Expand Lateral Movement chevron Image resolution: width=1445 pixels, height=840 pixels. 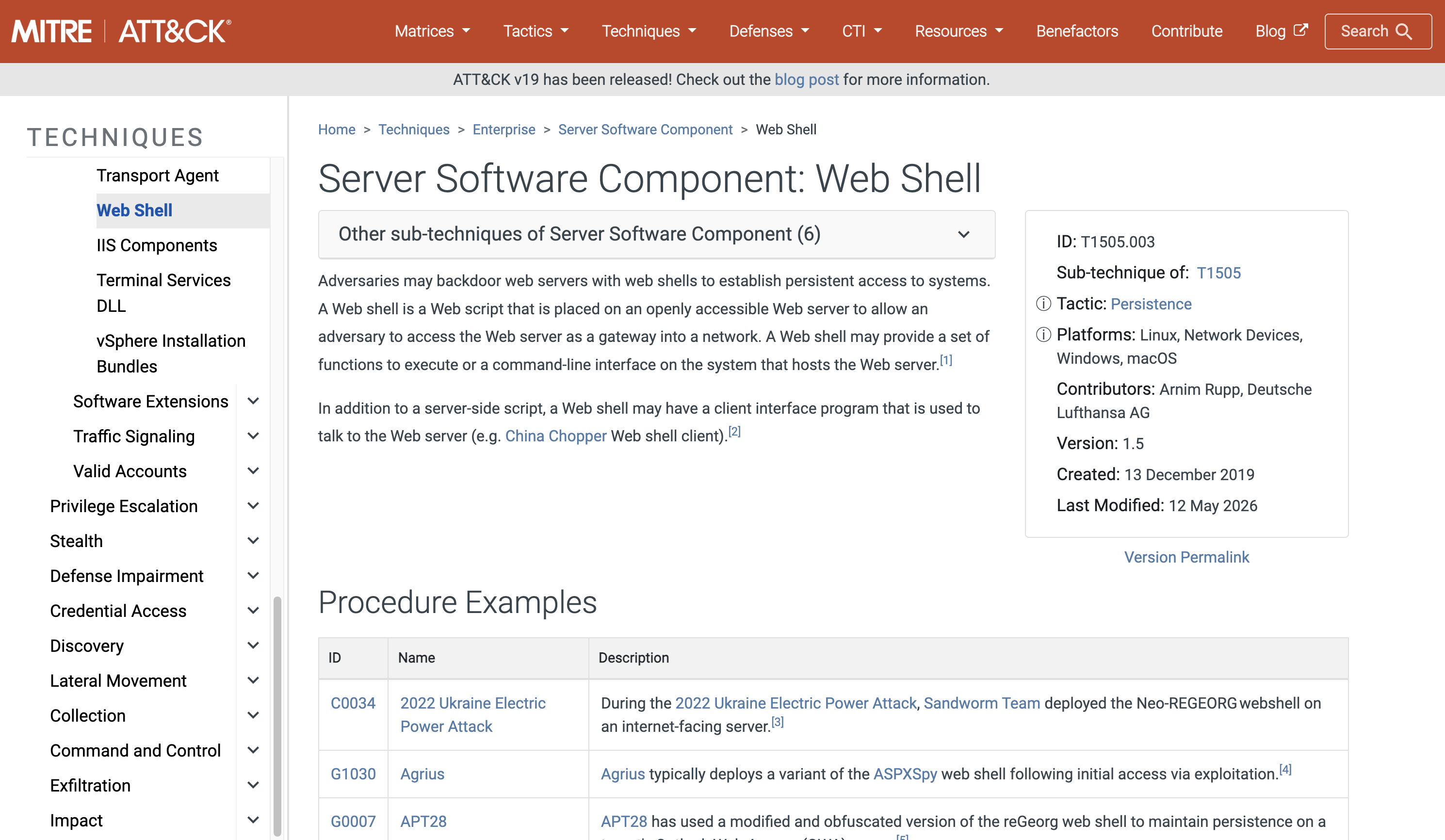(x=253, y=680)
